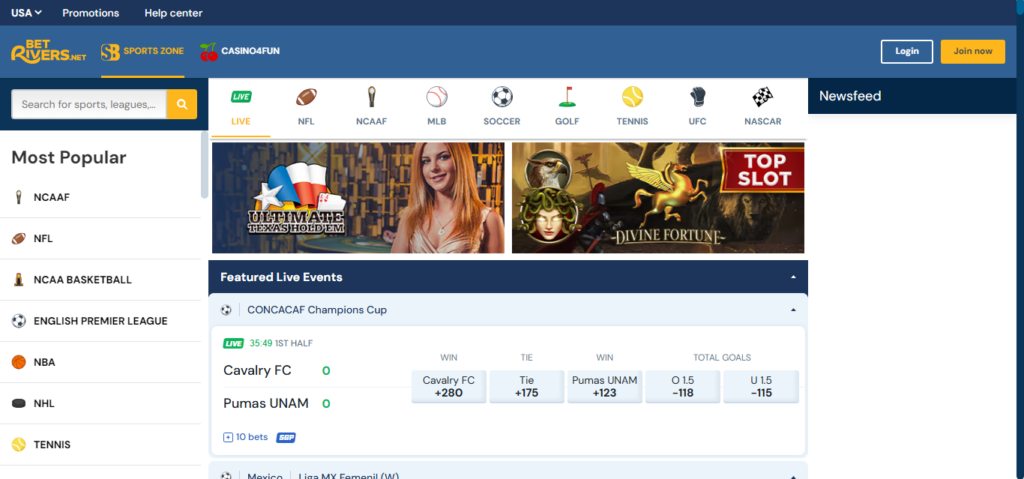Screen dimensions: 1024x479
Task: Click NCAAF trophy icon in Most Popular list
Action: pos(19,197)
